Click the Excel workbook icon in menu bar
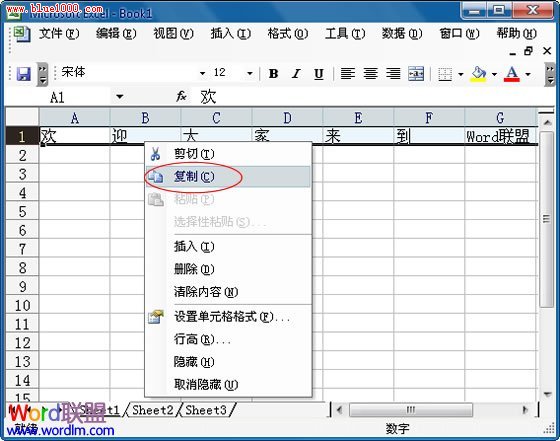The height and width of the screenshot is (441, 560). coord(21,34)
